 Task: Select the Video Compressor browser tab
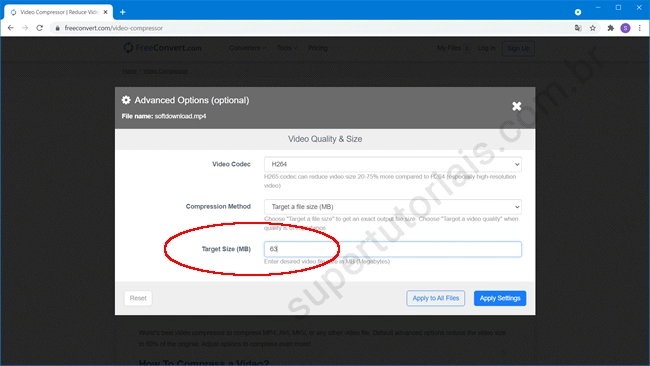[x=59, y=12]
